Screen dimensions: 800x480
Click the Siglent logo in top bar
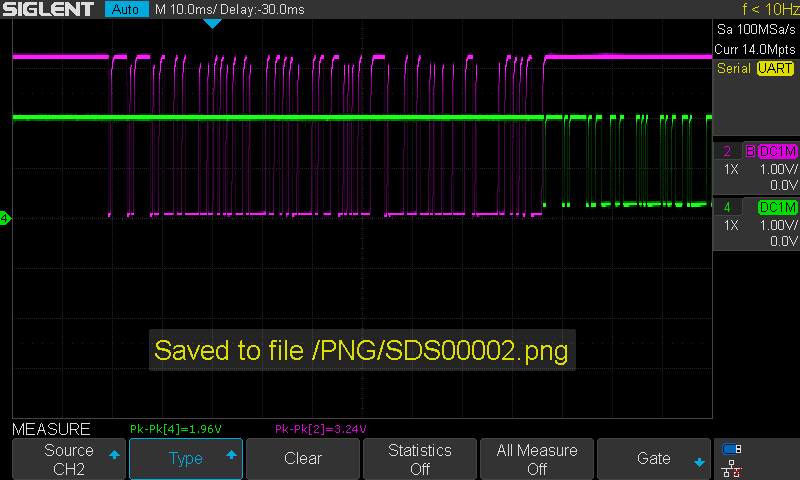[48, 10]
